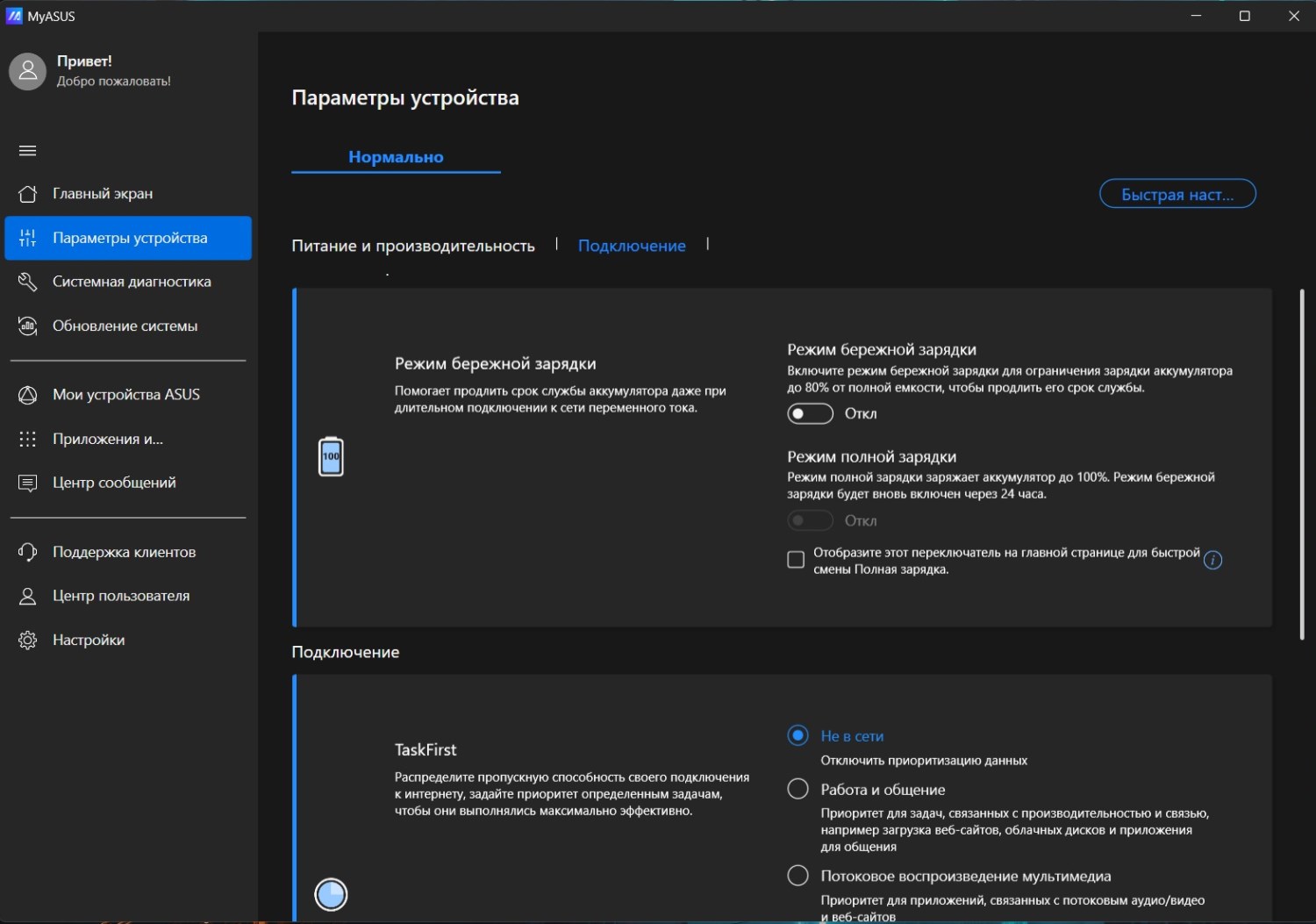The width and height of the screenshot is (1316, 924).
Task: Select the Работа и общение radio option
Action: click(x=797, y=789)
